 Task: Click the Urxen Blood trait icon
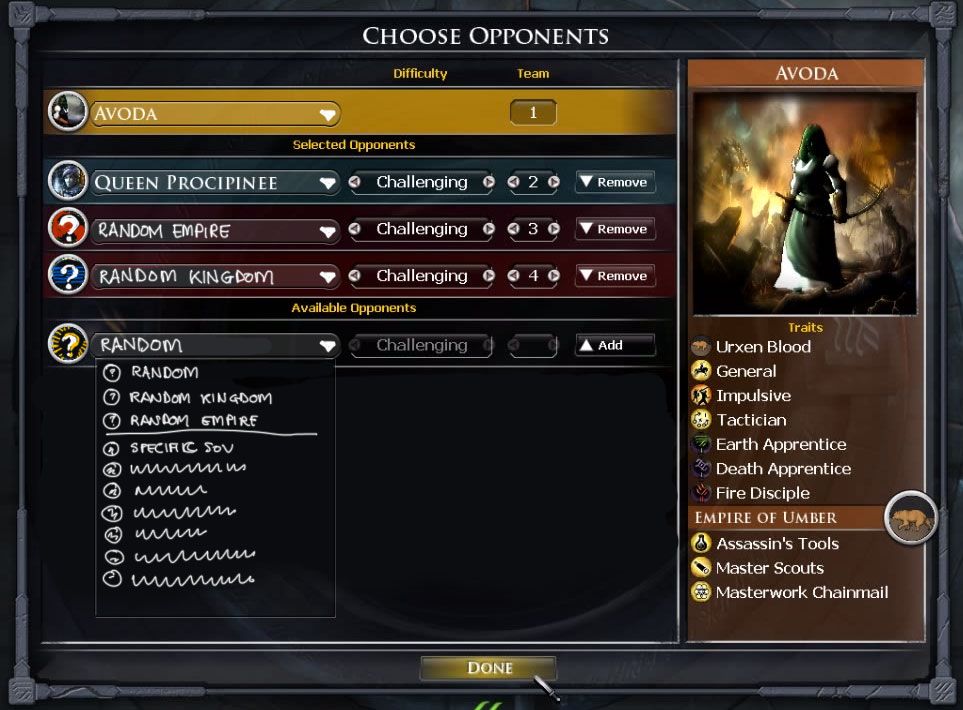click(x=701, y=347)
